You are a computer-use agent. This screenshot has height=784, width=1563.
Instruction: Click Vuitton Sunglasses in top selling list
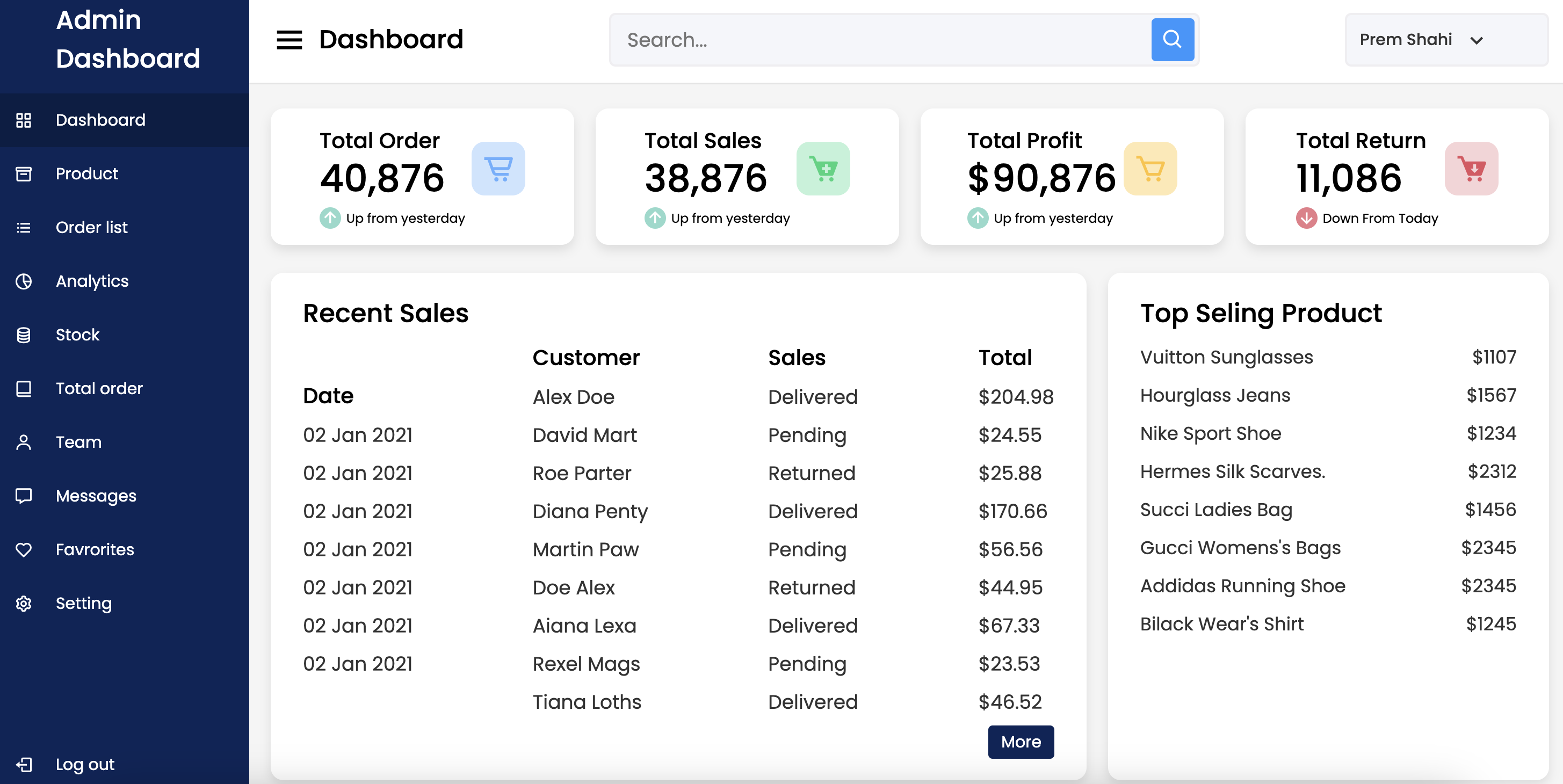pyautogui.click(x=1226, y=357)
